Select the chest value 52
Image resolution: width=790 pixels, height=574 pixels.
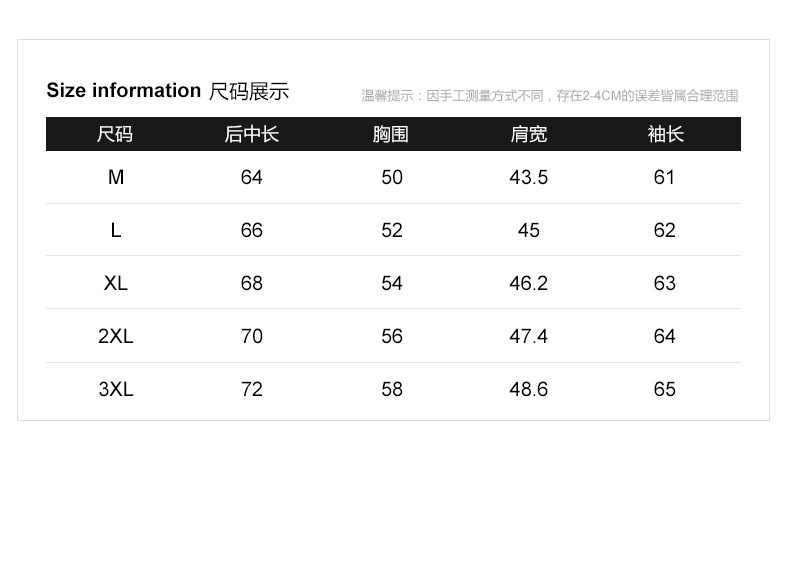[392, 230]
